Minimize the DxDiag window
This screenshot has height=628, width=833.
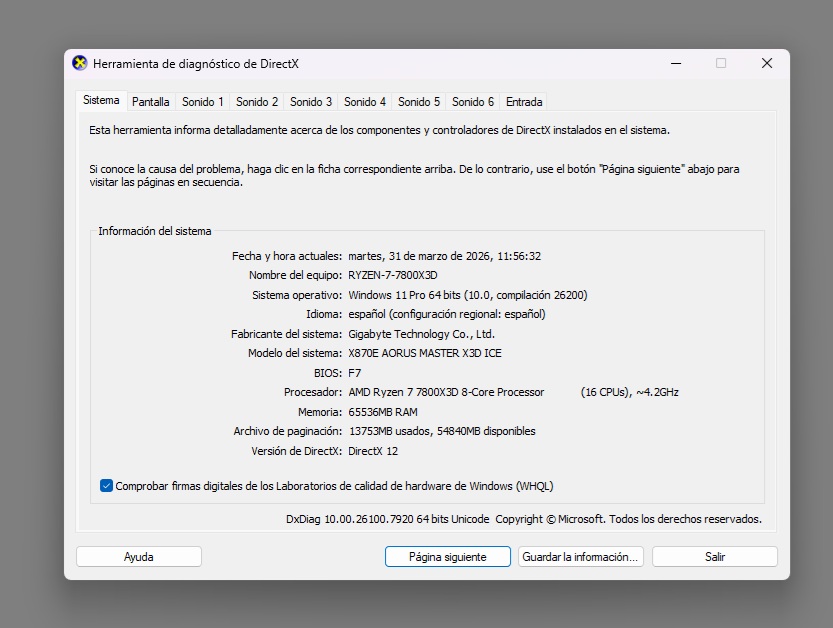tap(676, 62)
